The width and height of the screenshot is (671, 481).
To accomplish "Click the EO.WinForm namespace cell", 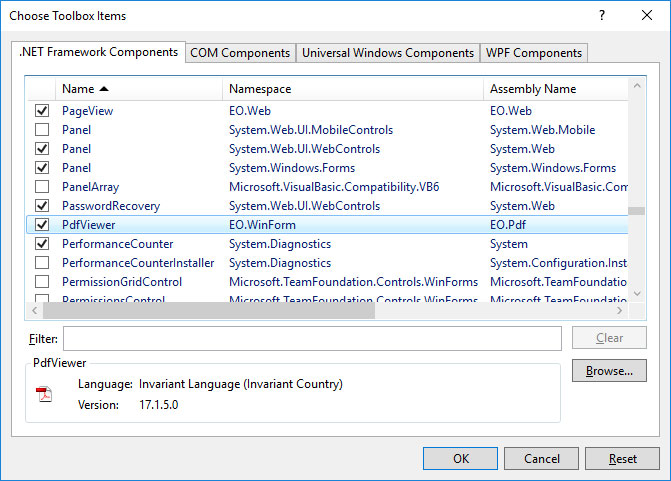I will (262, 225).
